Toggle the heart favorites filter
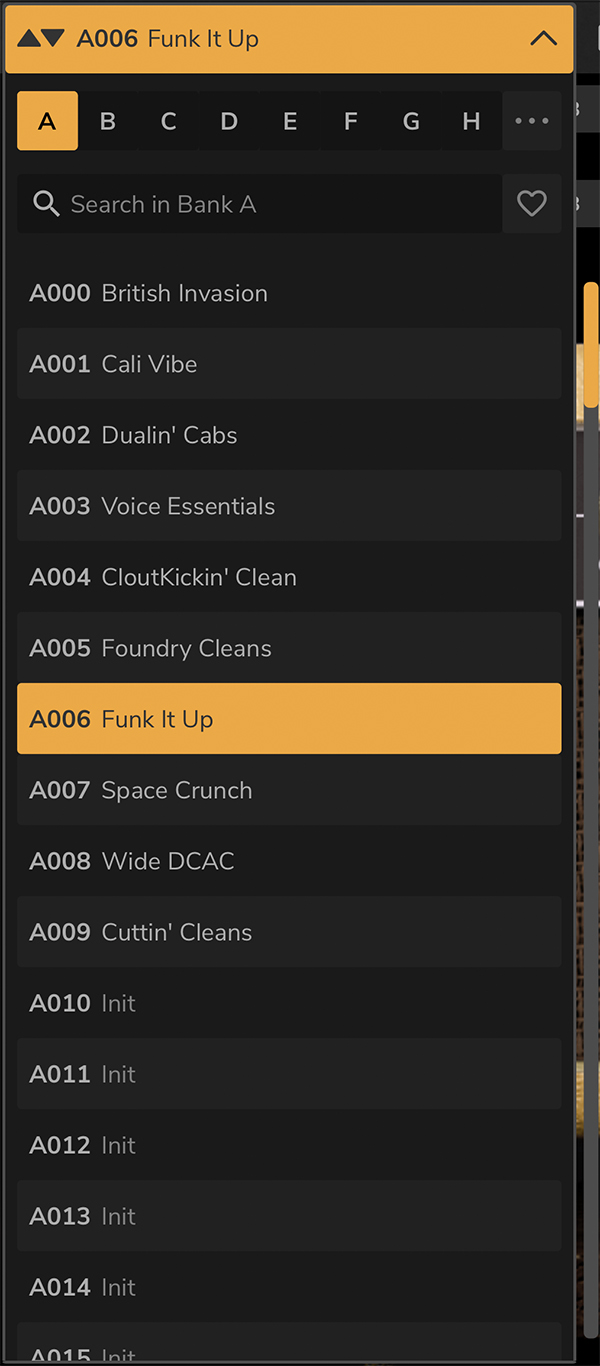Screen dimensions: 600x1366 531,204
